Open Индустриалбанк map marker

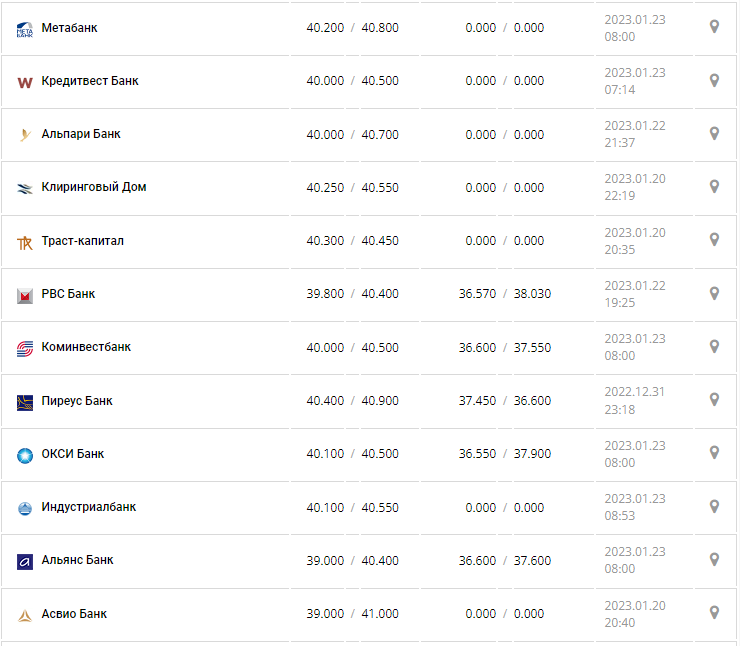714,507
